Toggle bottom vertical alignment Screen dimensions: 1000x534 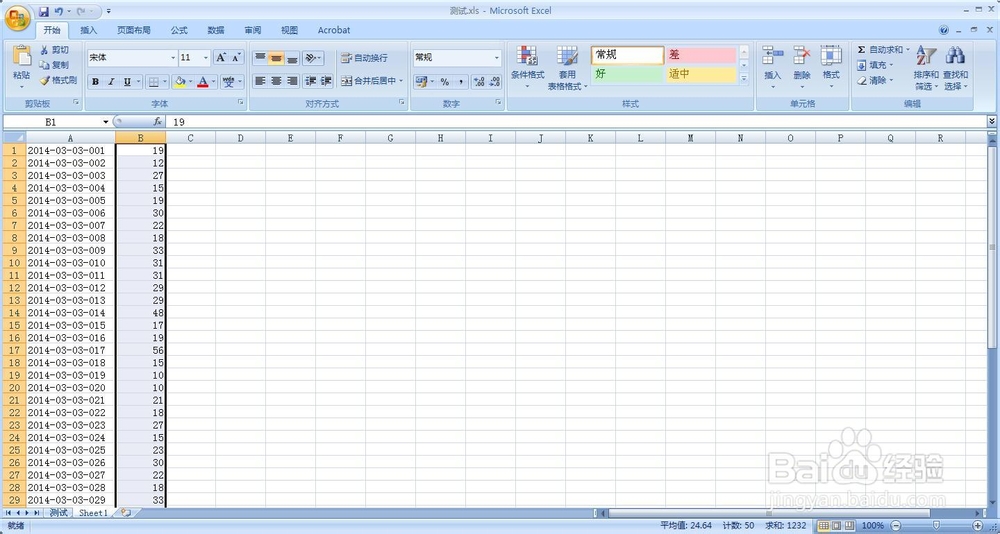(x=292, y=58)
